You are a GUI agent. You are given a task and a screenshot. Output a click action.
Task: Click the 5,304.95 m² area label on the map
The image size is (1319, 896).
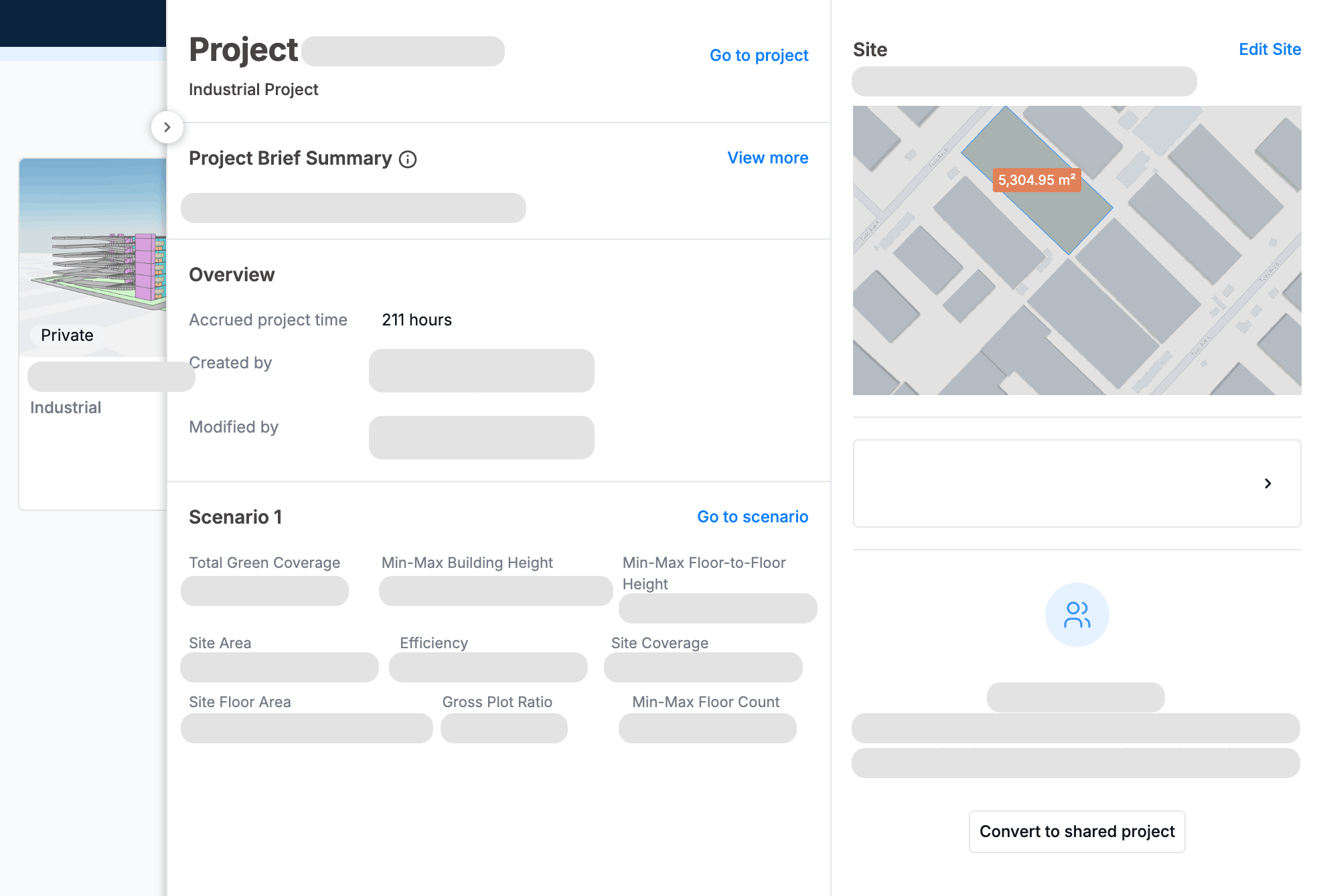(1037, 179)
